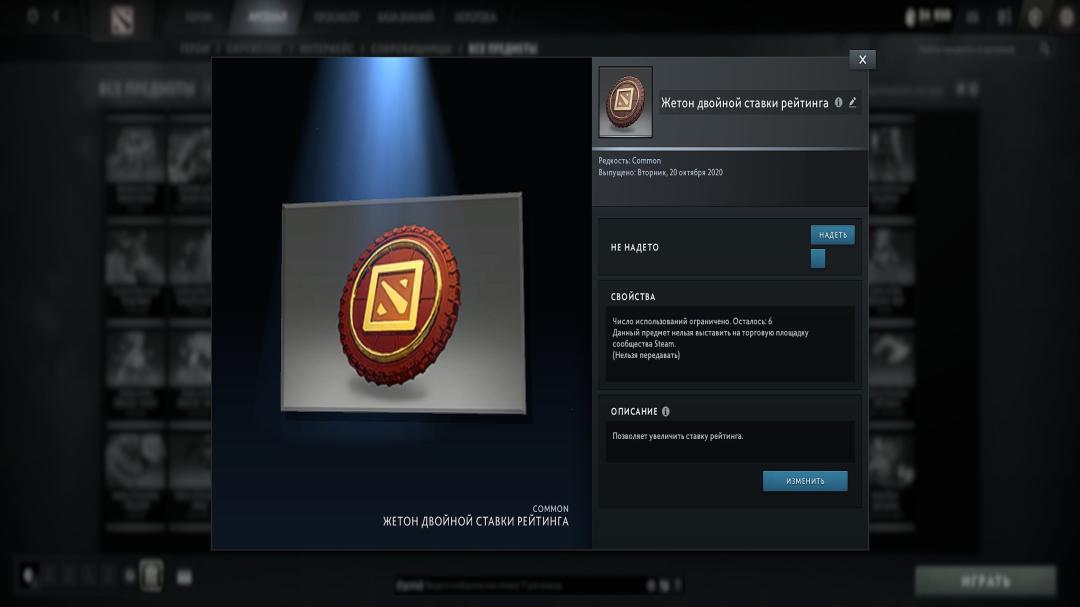This screenshot has width=1080, height=607.
Task: Click the large token preview image
Action: (403, 303)
